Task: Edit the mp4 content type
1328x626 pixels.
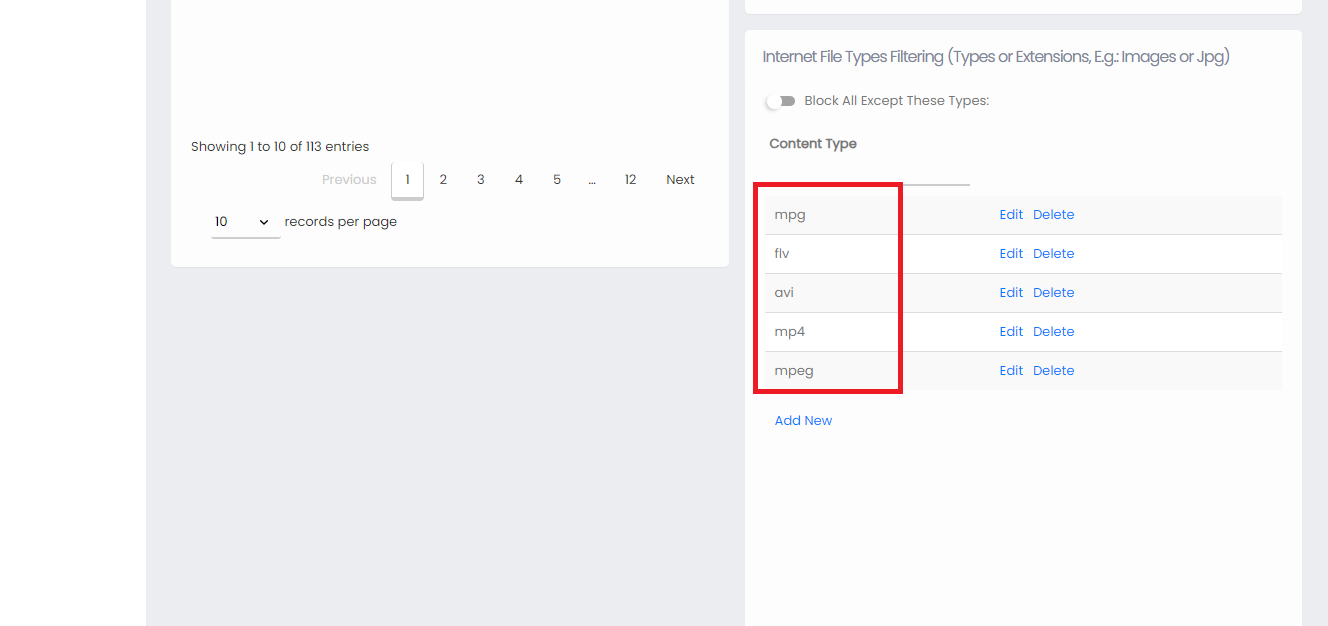Action: pos(1011,332)
